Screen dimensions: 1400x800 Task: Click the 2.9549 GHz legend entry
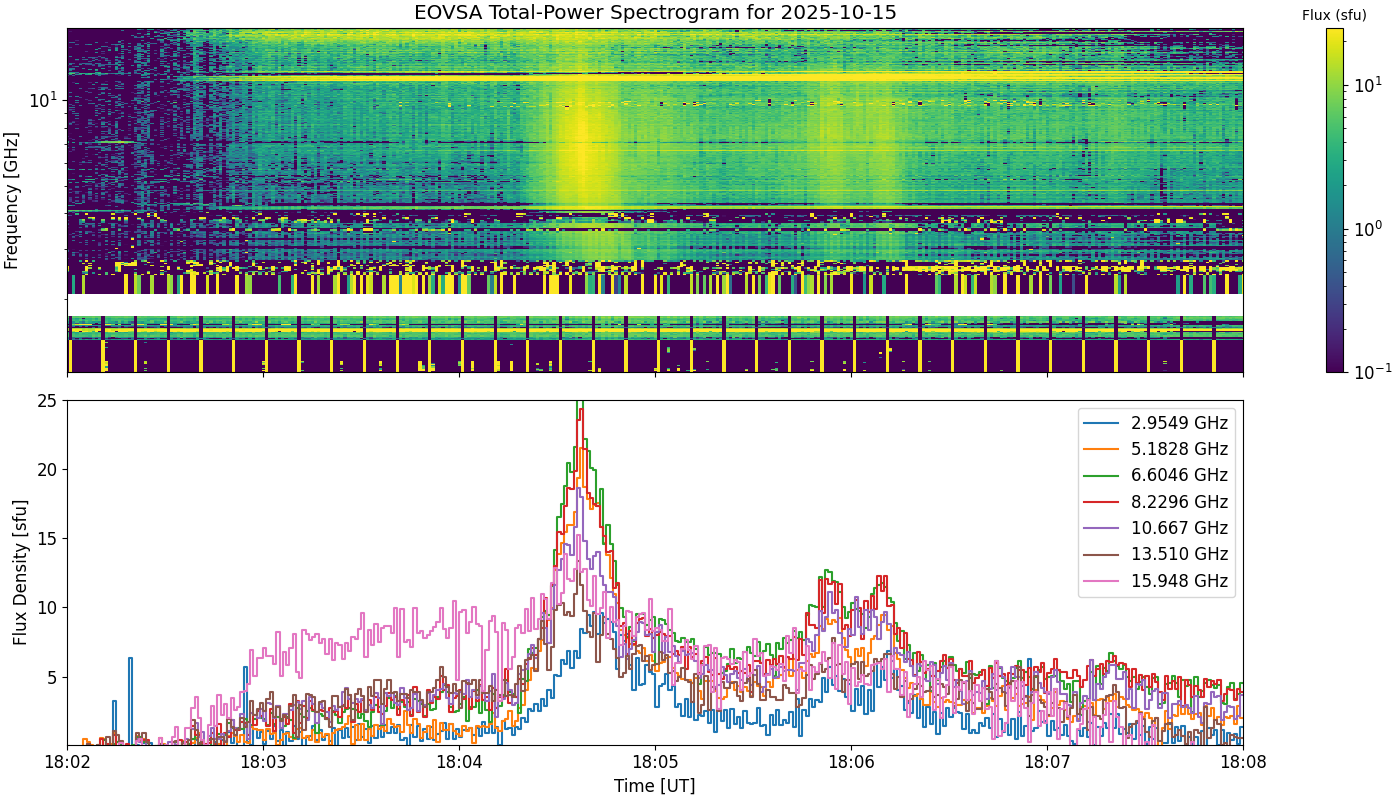coord(1156,422)
